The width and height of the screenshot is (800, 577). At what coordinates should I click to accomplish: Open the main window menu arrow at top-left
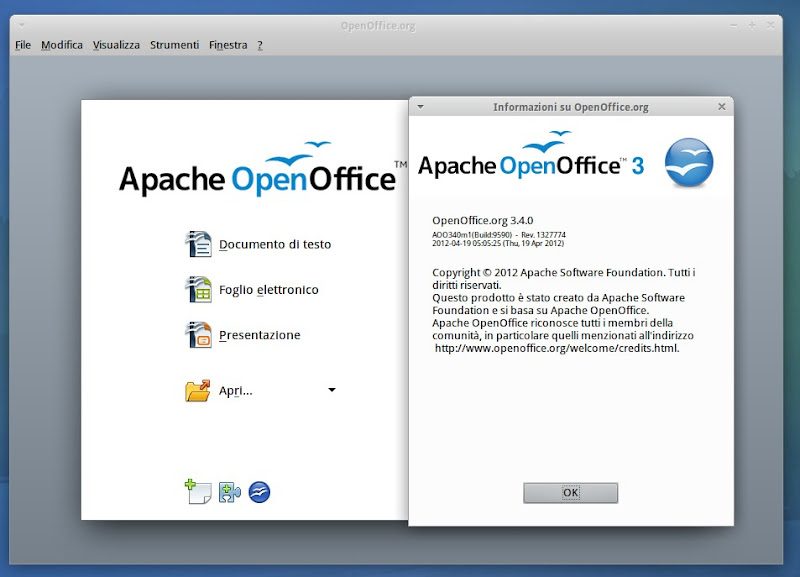[x=22, y=25]
